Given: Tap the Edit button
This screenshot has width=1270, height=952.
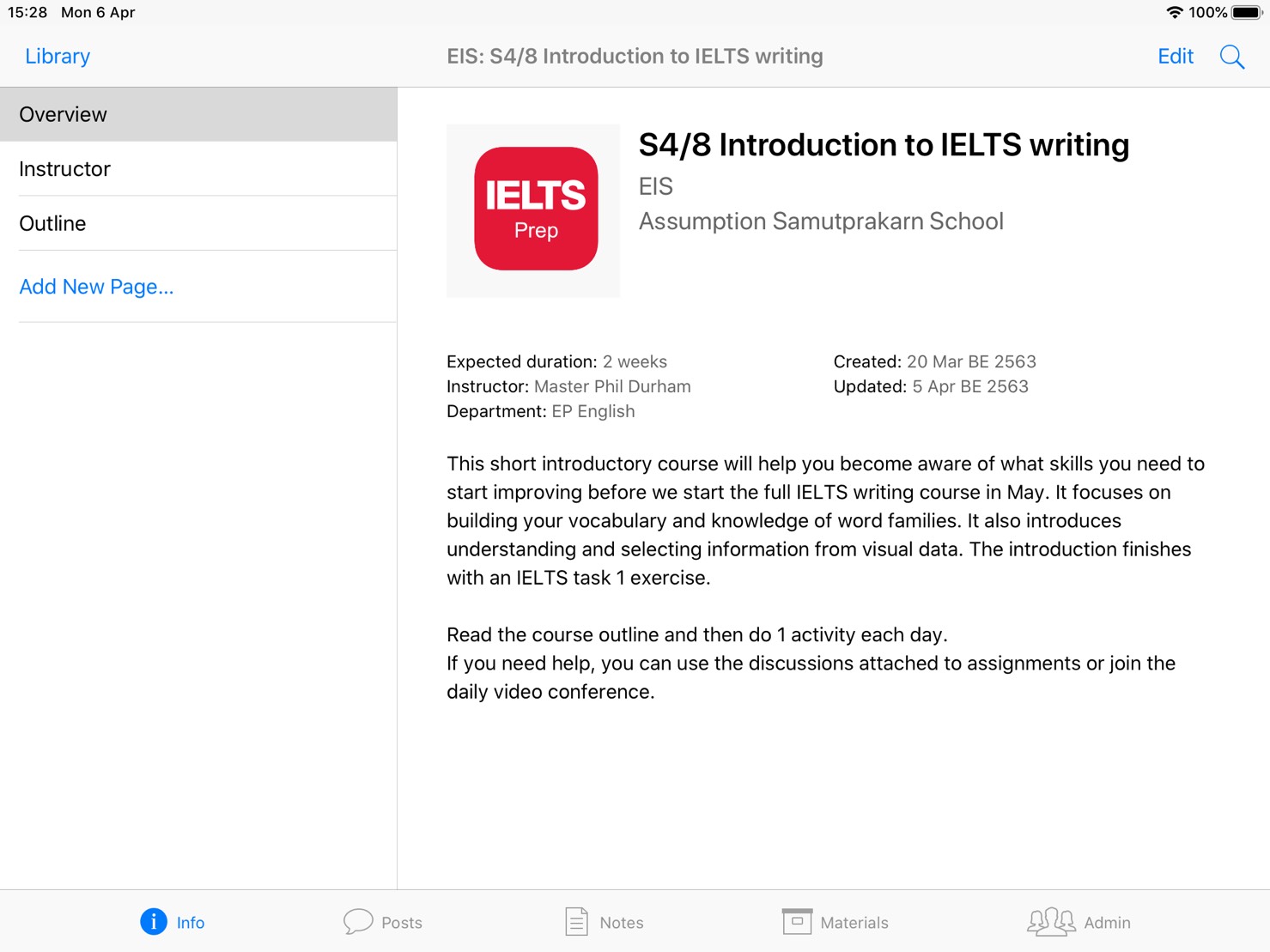Looking at the screenshot, I should pos(1176,57).
